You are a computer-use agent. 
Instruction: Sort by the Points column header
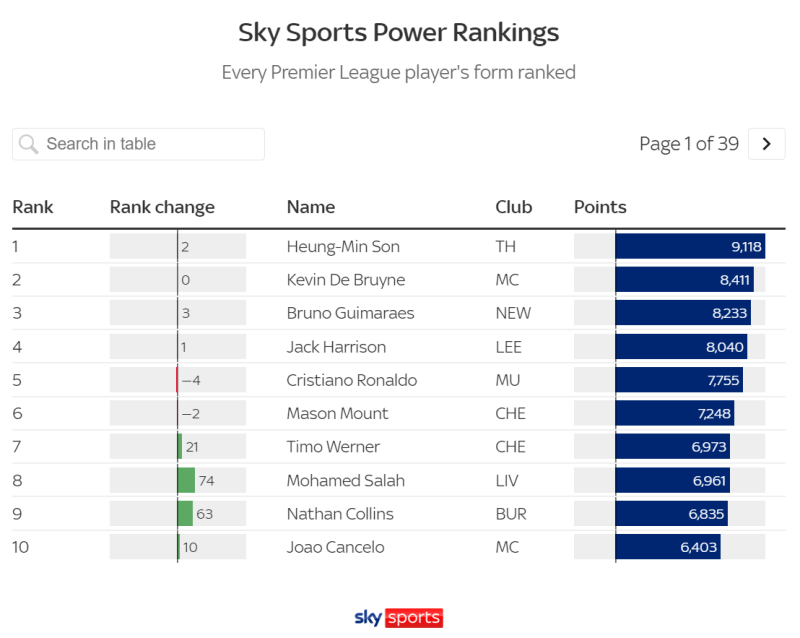pos(600,207)
